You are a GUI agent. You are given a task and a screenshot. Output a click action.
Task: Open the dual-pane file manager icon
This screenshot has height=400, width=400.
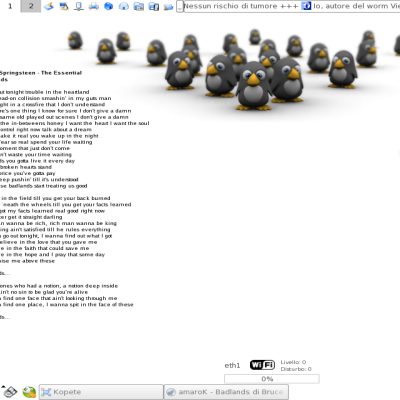[154, 6]
